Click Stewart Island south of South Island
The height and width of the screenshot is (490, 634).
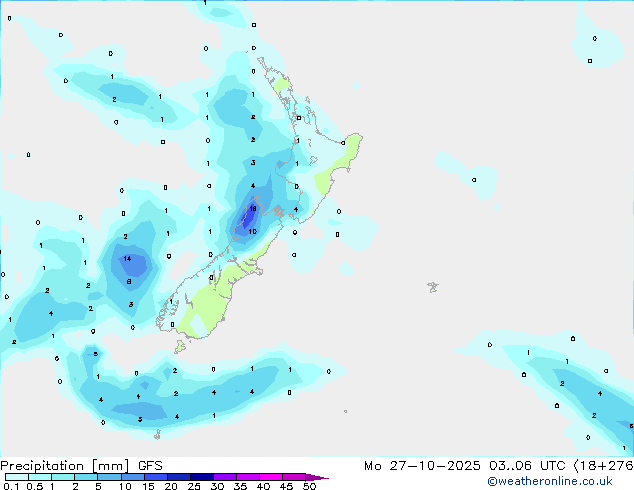click(181, 346)
